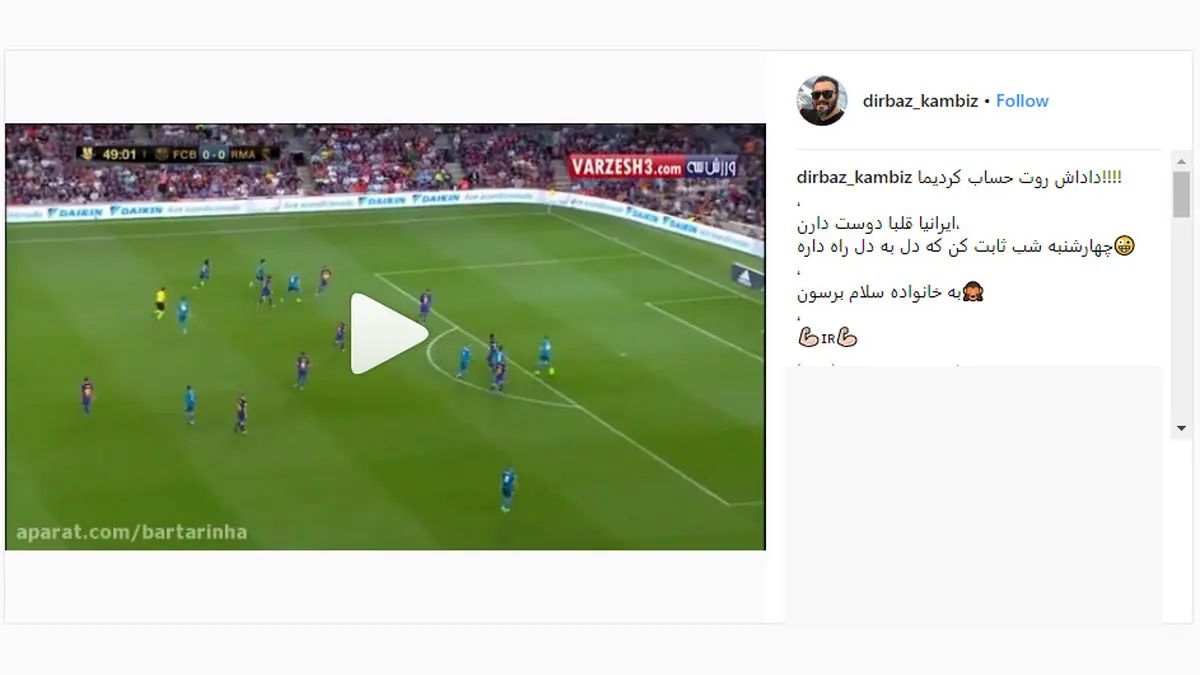Grab the caption scrollbar thumb
The width and height of the screenshot is (1200, 675).
[1181, 194]
